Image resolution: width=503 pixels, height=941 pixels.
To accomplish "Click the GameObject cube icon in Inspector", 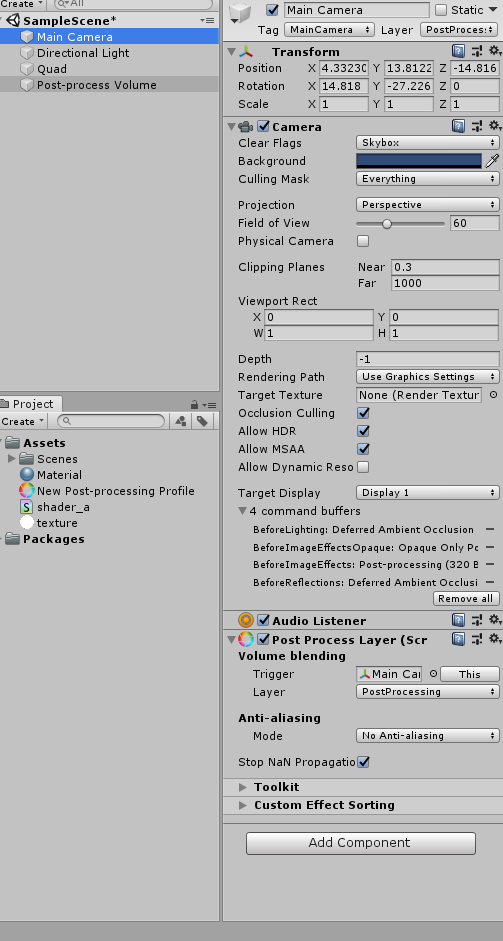I will pos(241,12).
